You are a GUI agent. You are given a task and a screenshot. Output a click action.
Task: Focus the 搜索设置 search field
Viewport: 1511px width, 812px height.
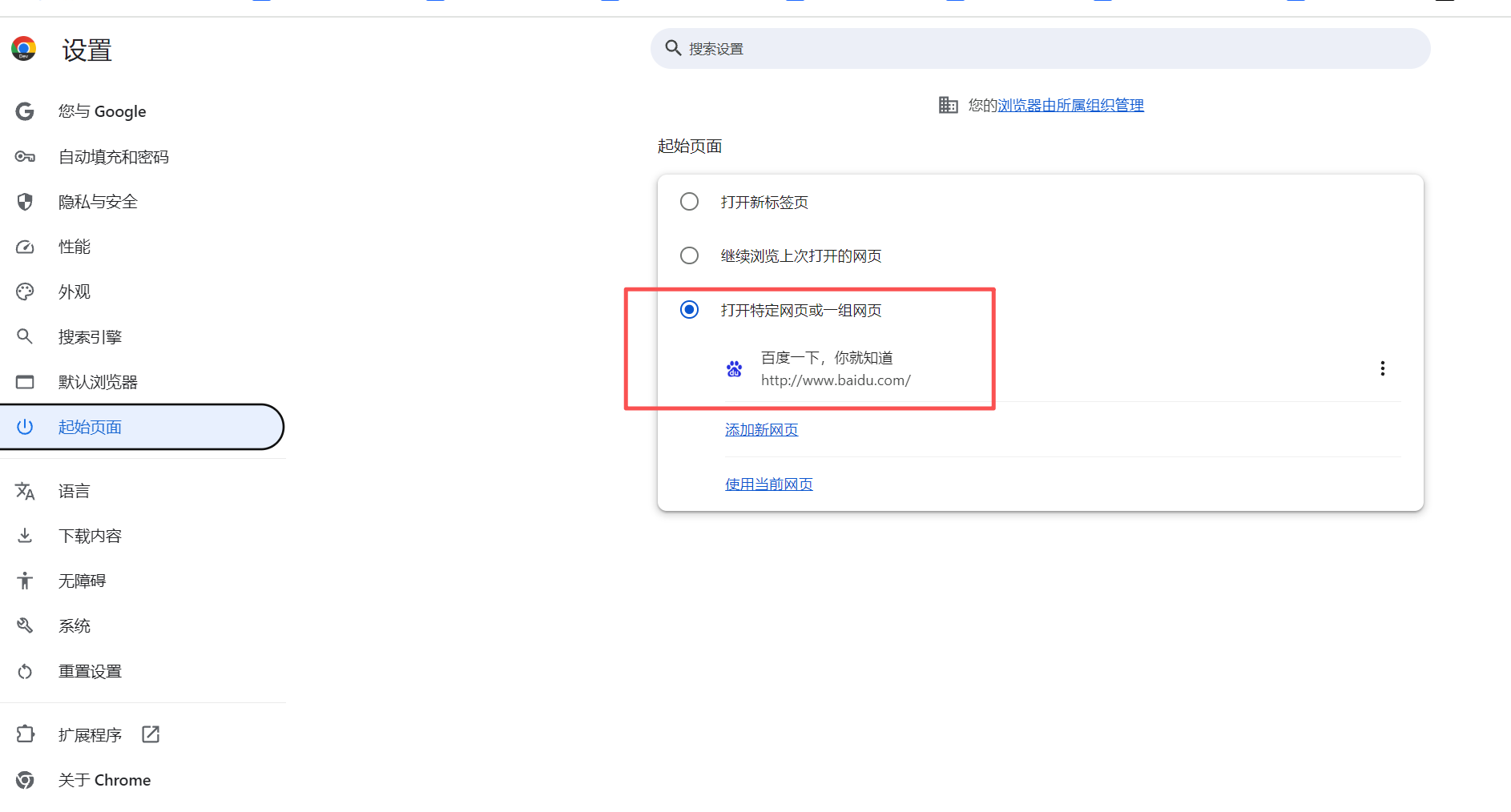[x=1040, y=48]
